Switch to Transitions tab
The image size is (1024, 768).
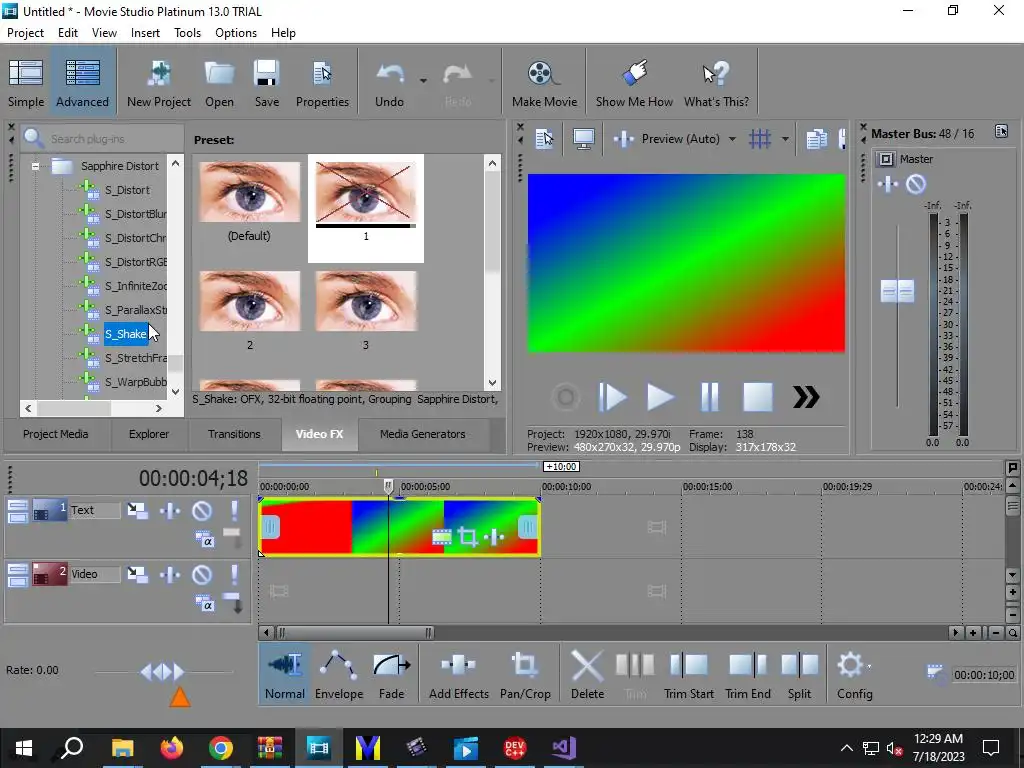point(234,434)
